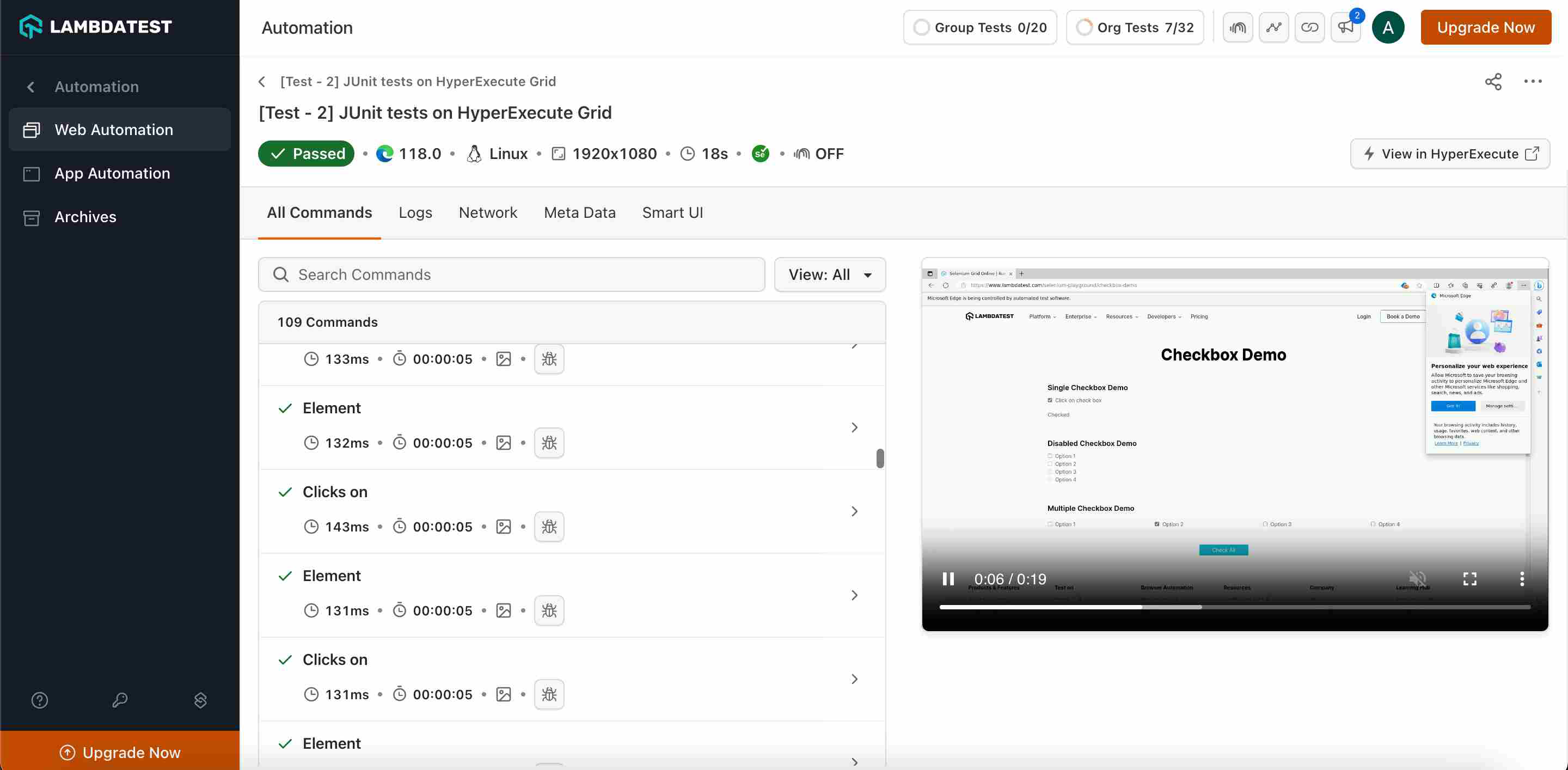
Task: Open the View: All filter dropdown
Action: [x=830, y=274]
